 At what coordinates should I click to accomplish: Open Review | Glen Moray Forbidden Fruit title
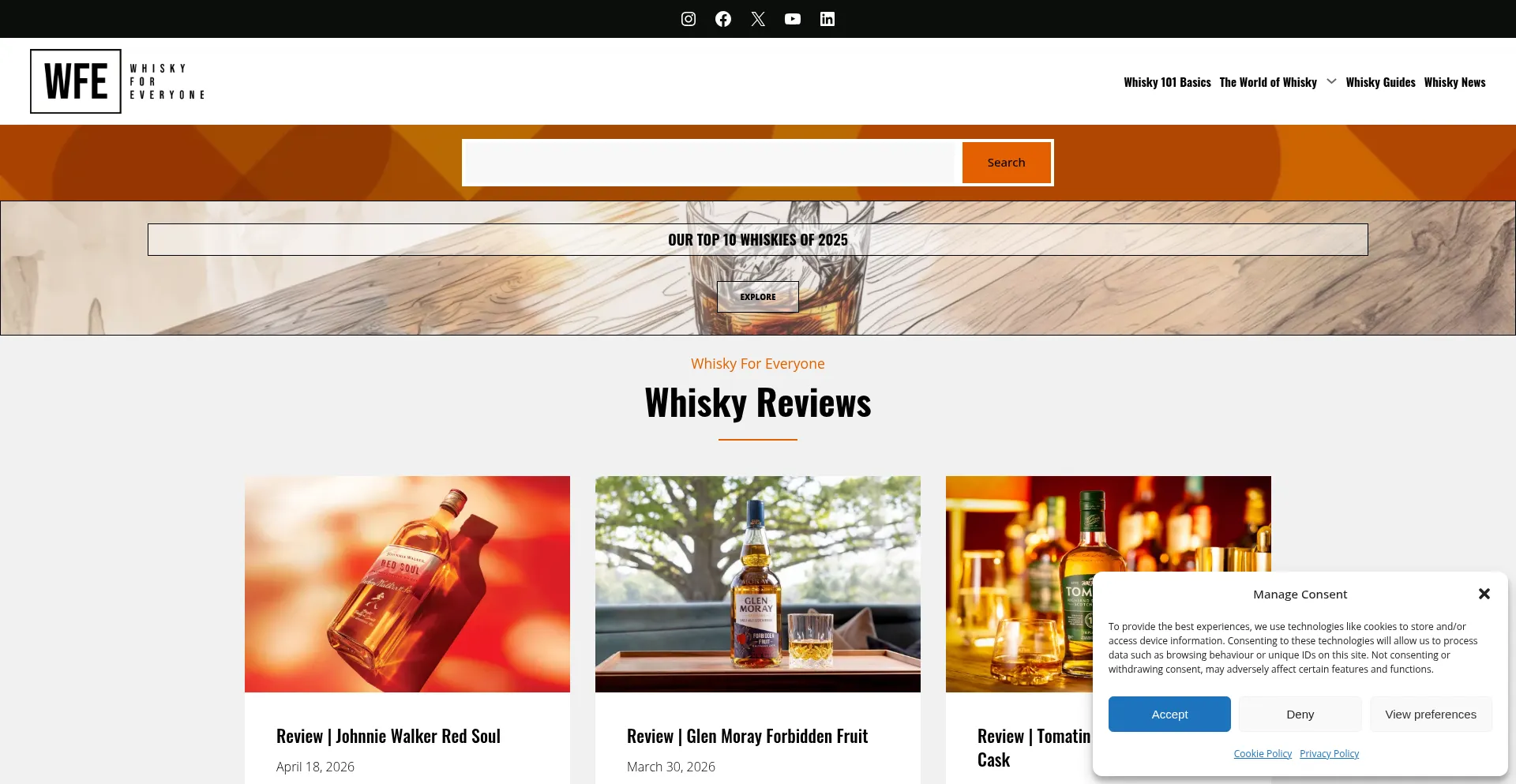coord(747,737)
